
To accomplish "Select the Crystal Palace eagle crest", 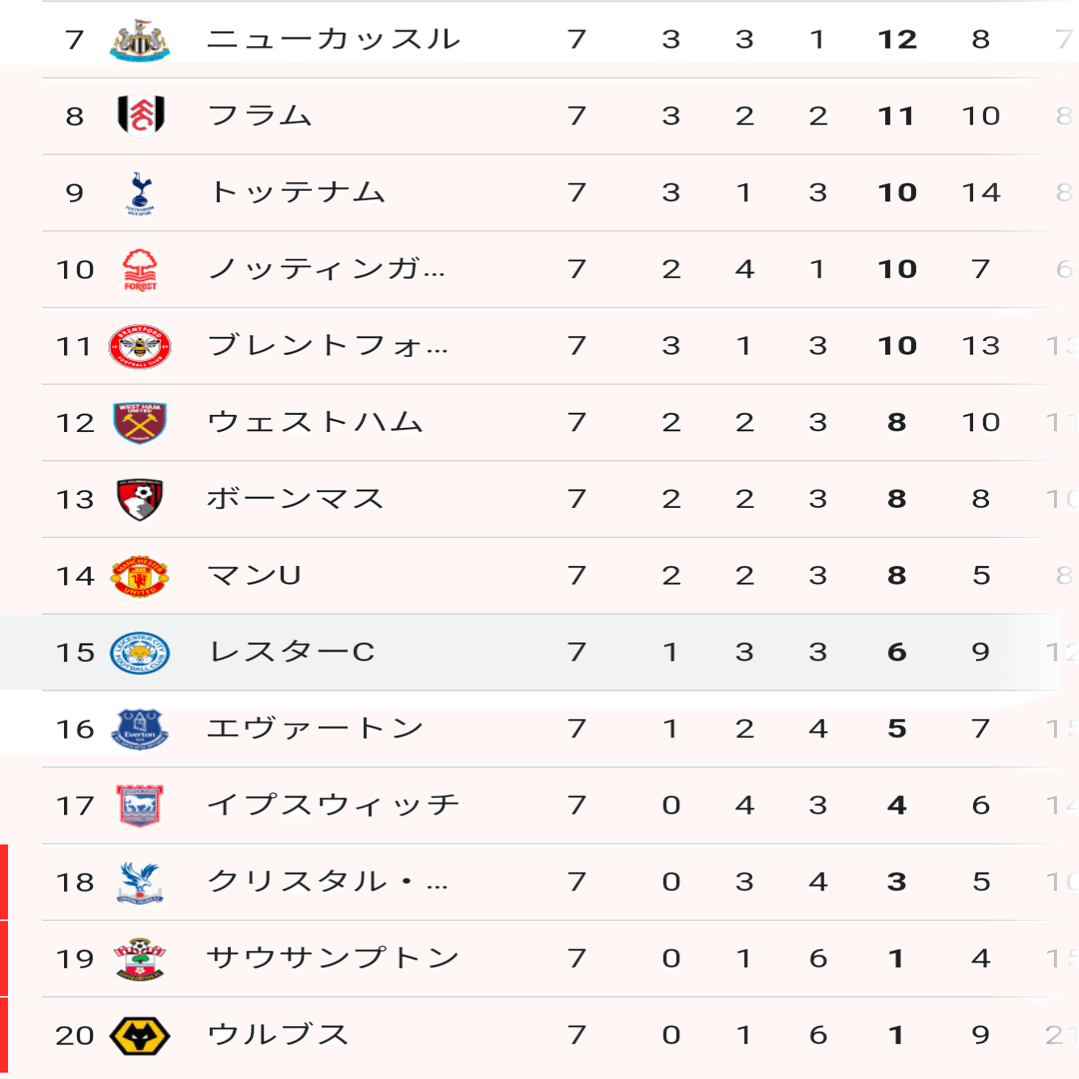I will (x=139, y=882).
